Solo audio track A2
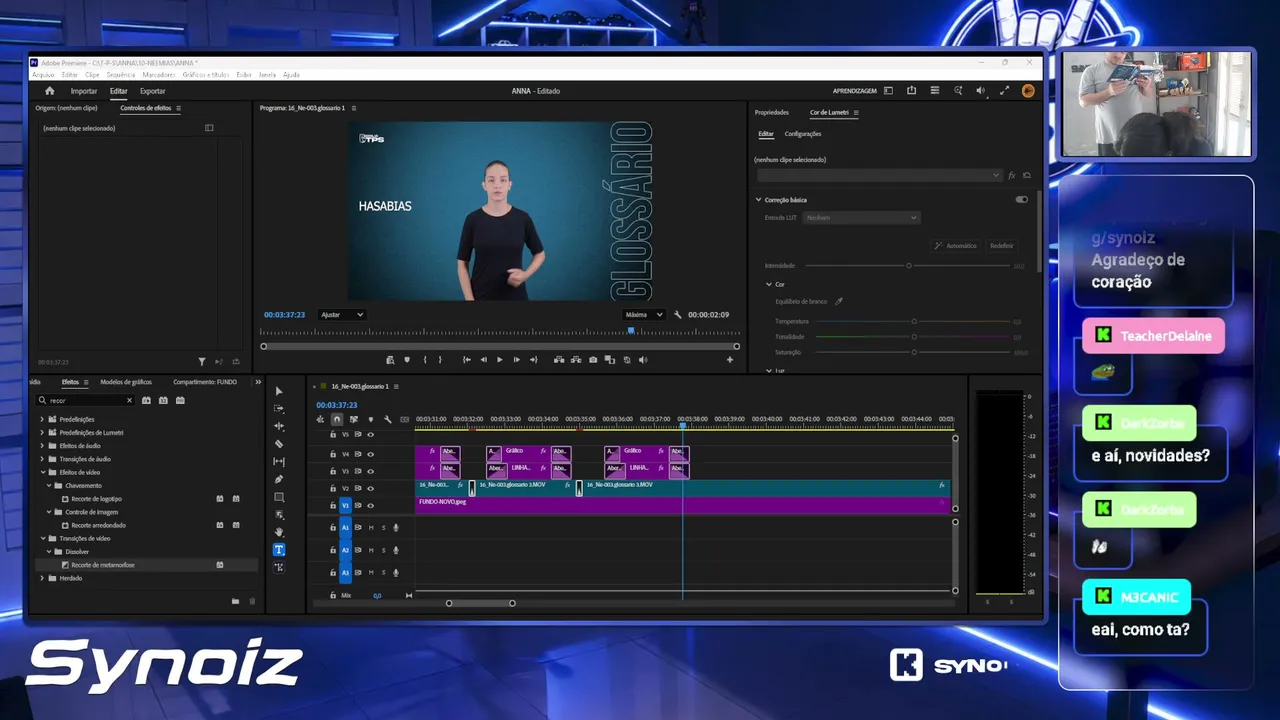This screenshot has width=1280, height=720. 383,550
